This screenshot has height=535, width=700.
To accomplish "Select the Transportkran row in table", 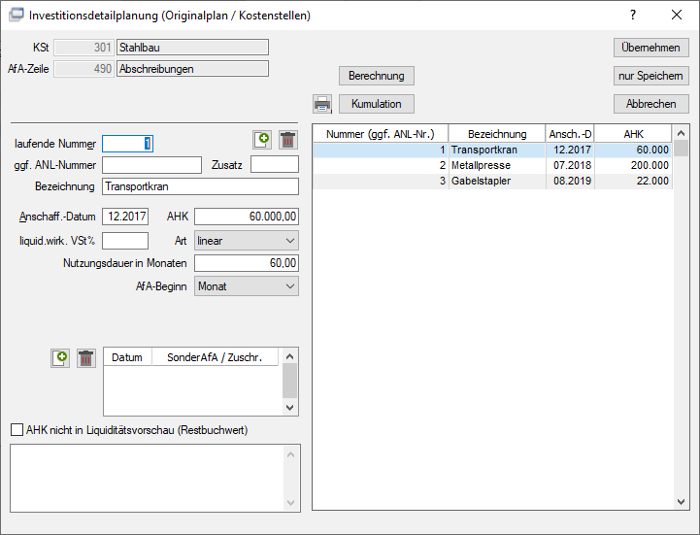I will point(492,150).
